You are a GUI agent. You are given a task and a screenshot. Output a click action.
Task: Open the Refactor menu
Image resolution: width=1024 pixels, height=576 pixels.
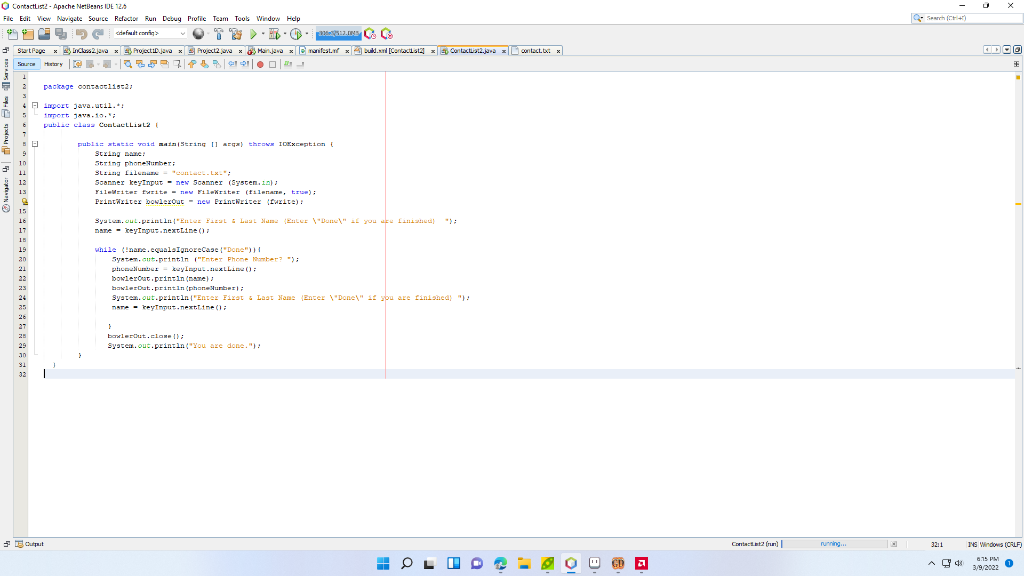[x=126, y=19]
